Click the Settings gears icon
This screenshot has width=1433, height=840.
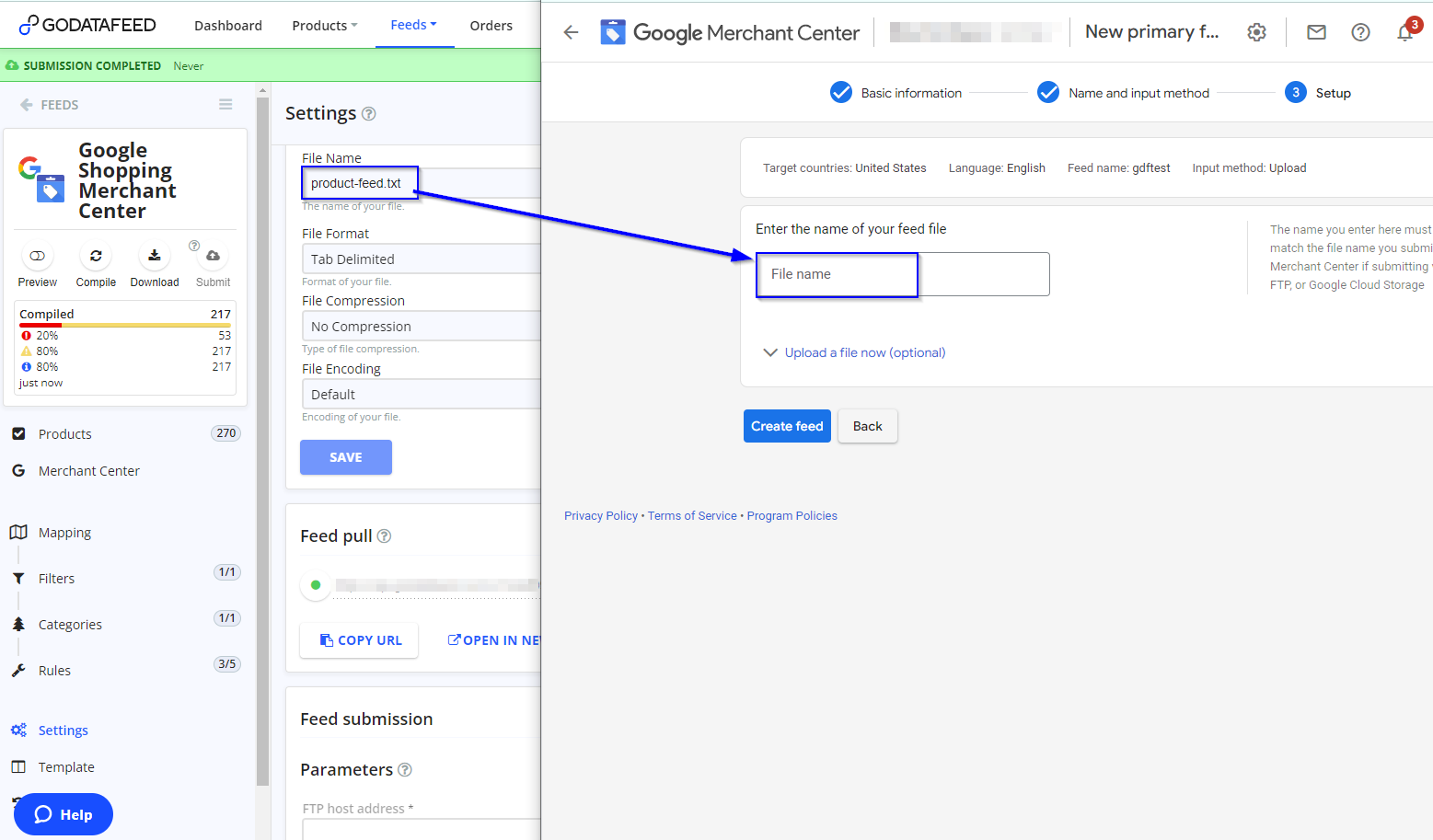pos(18,730)
